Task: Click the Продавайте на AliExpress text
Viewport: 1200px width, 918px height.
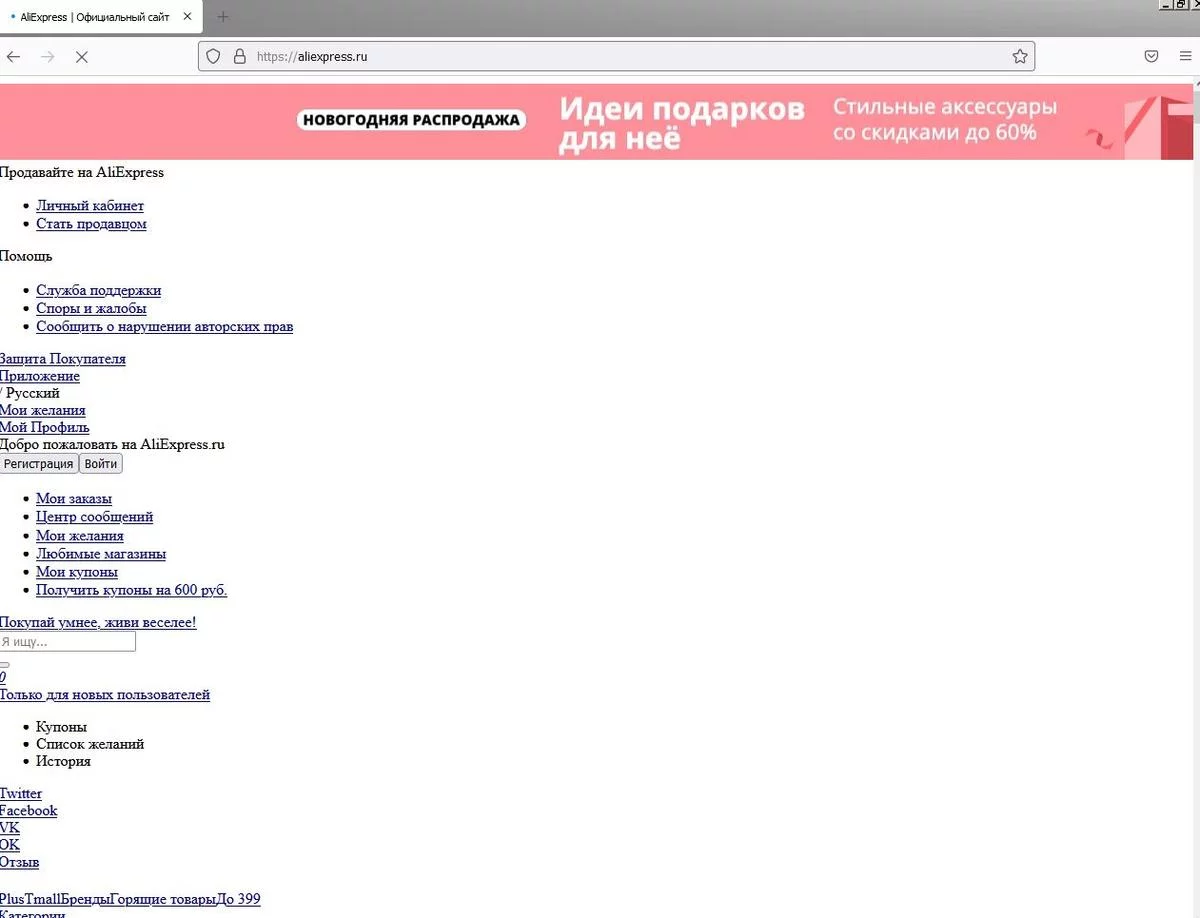Action: [82, 172]
